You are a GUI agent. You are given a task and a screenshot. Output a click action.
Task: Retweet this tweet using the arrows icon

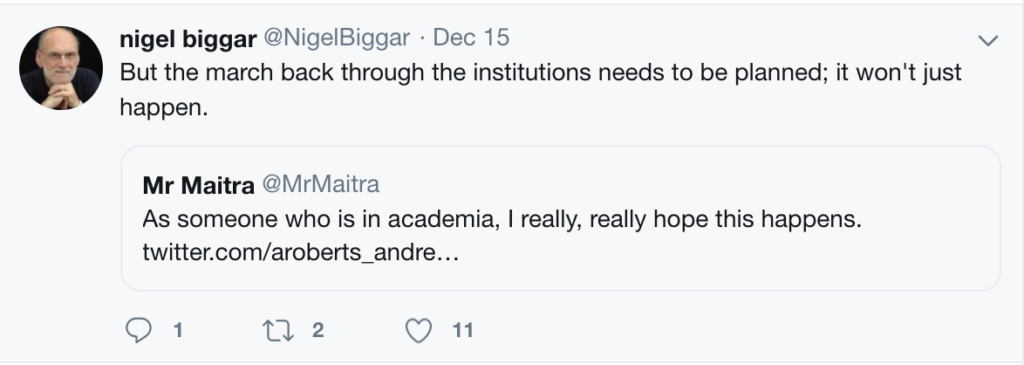pyautogui.click(x=278, y=330)
